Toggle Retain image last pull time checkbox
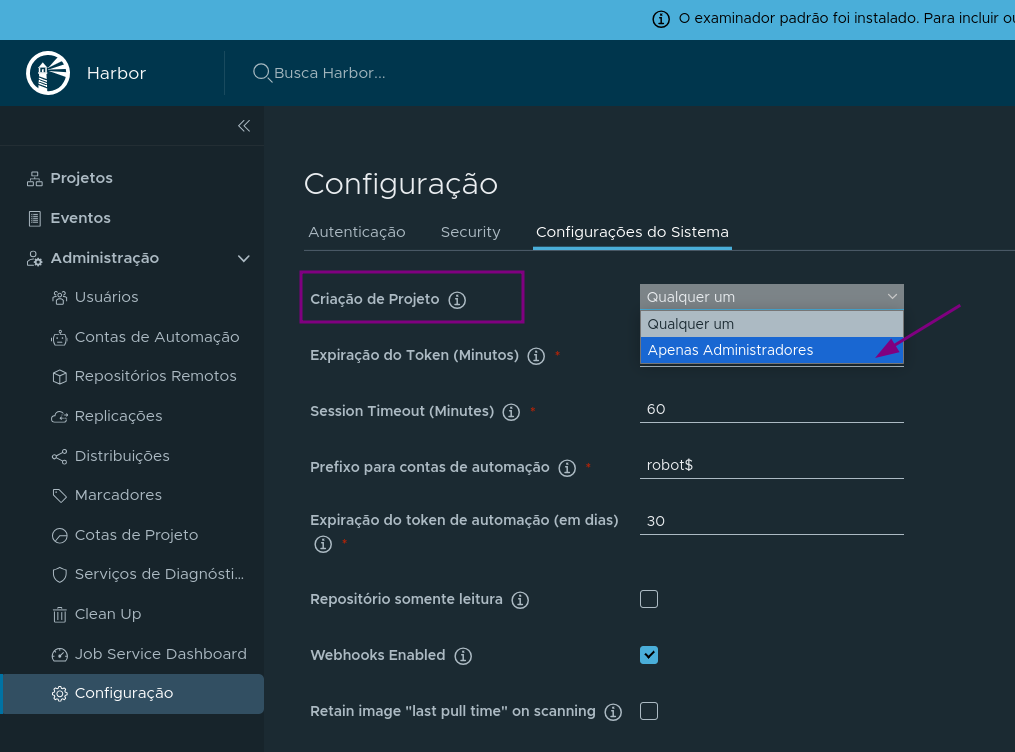The width and height of the screenshot is (1015, 752). pyautogui.click(x=649, y=711)
